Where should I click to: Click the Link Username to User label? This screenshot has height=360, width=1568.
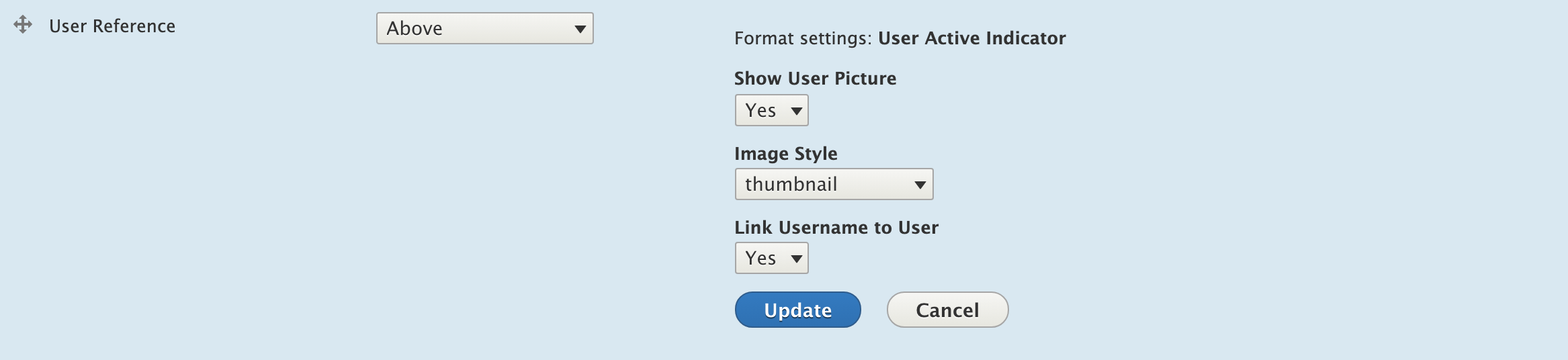(x=836, y=228)
